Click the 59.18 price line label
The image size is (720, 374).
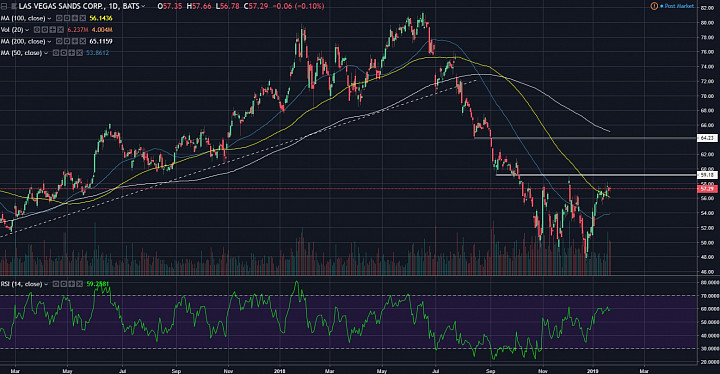(707, 175)
